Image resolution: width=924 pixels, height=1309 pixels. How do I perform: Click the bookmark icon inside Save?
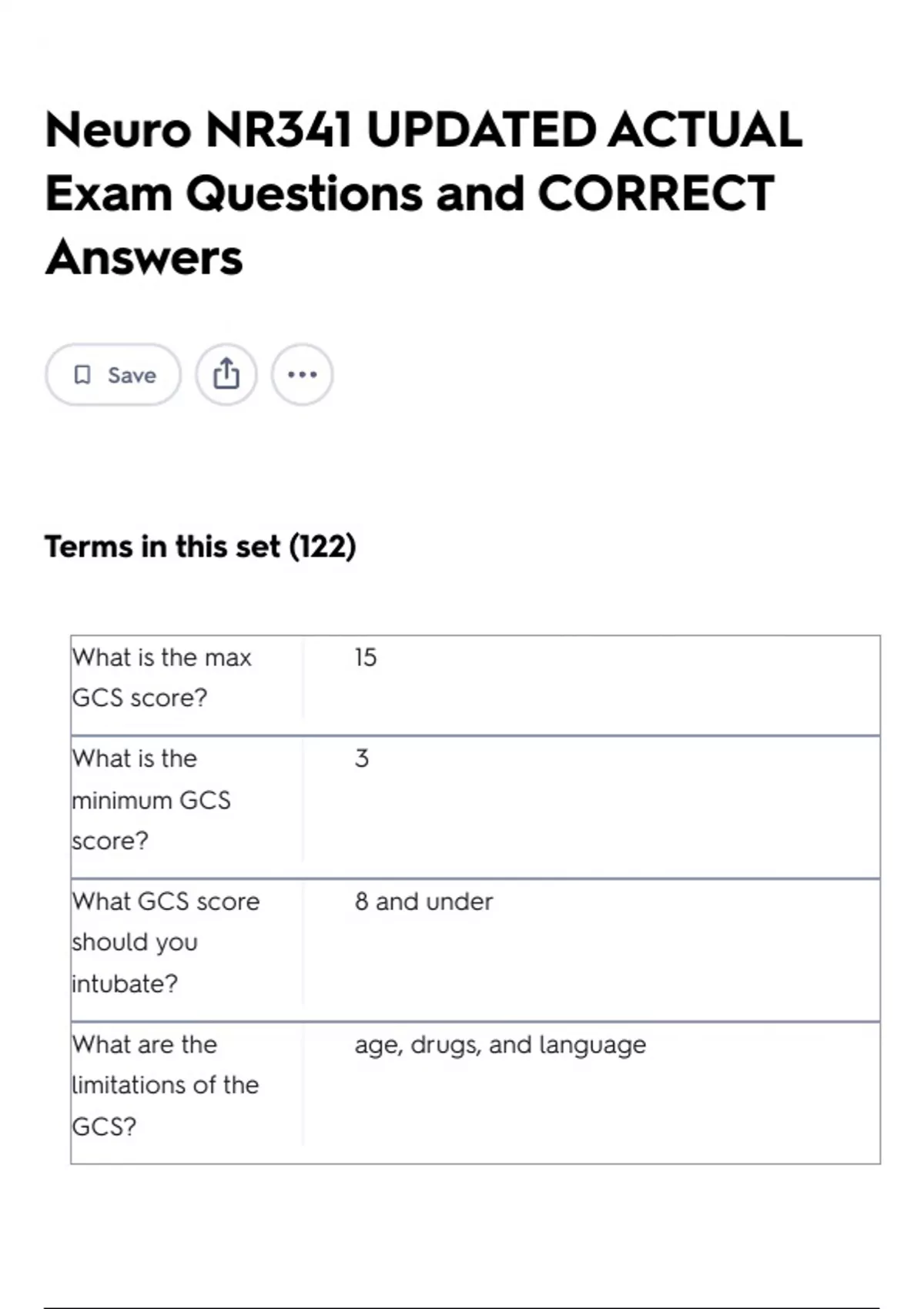[82, 375]
